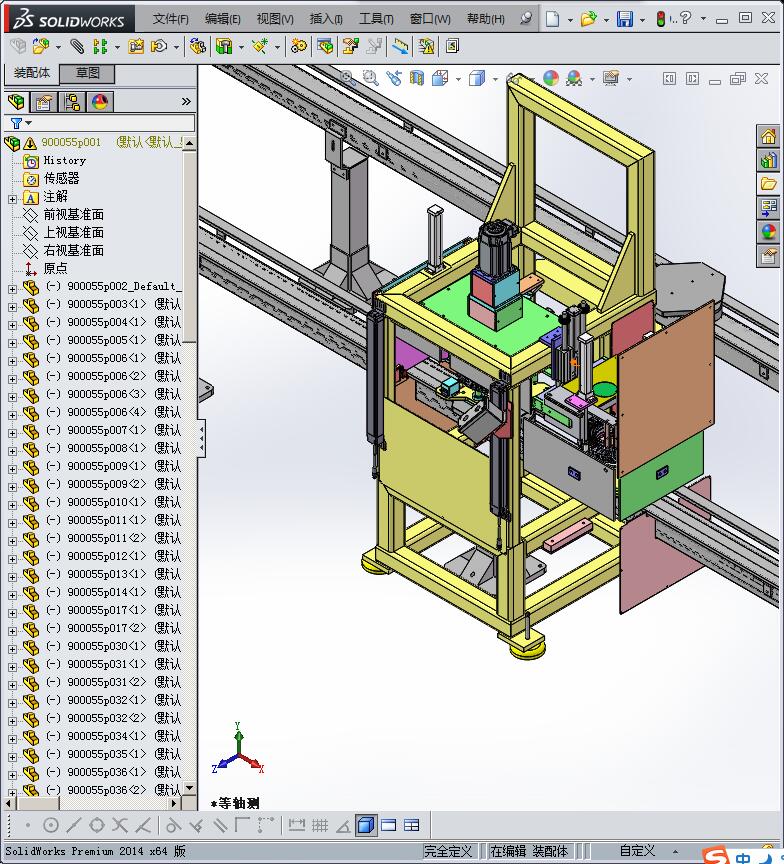The width and height of the screenshot is (784, 864).
Task: Expand the manager panel tabs chevron
Action: tap(186, 101)
